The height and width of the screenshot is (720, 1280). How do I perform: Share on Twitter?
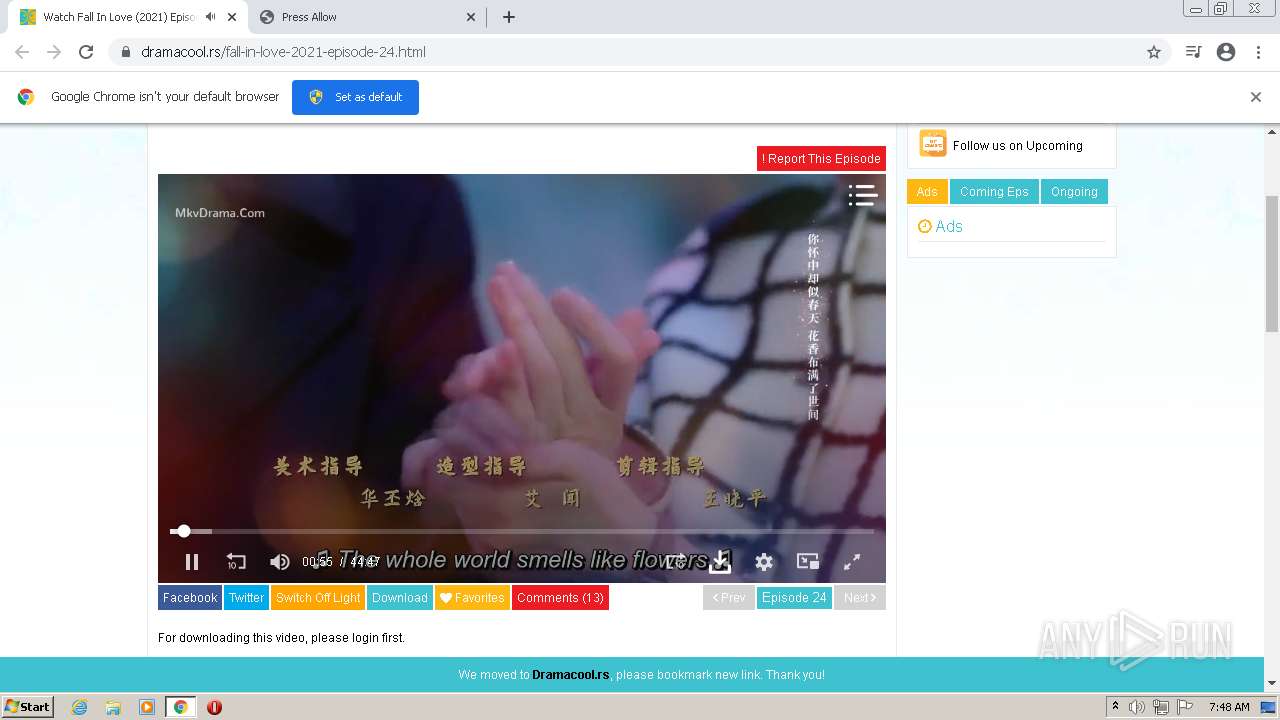pos(246,598)
